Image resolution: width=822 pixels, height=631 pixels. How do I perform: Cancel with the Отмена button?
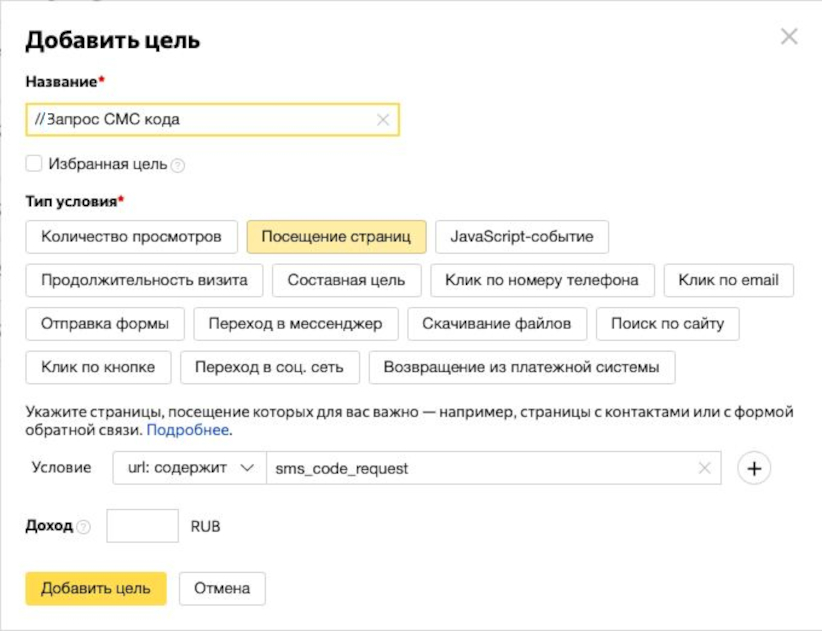[222, 589]
